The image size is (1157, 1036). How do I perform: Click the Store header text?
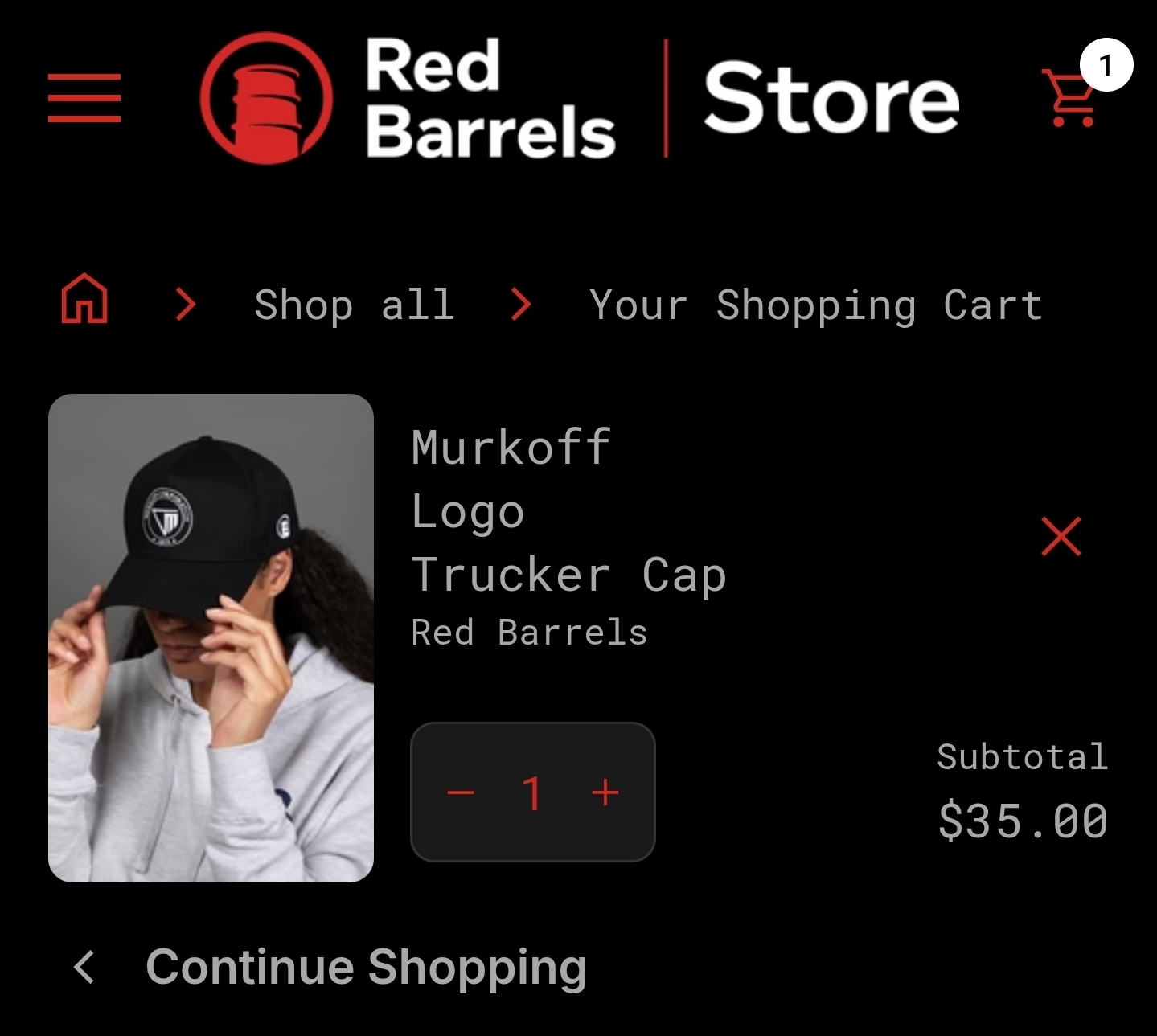(831, 98)
